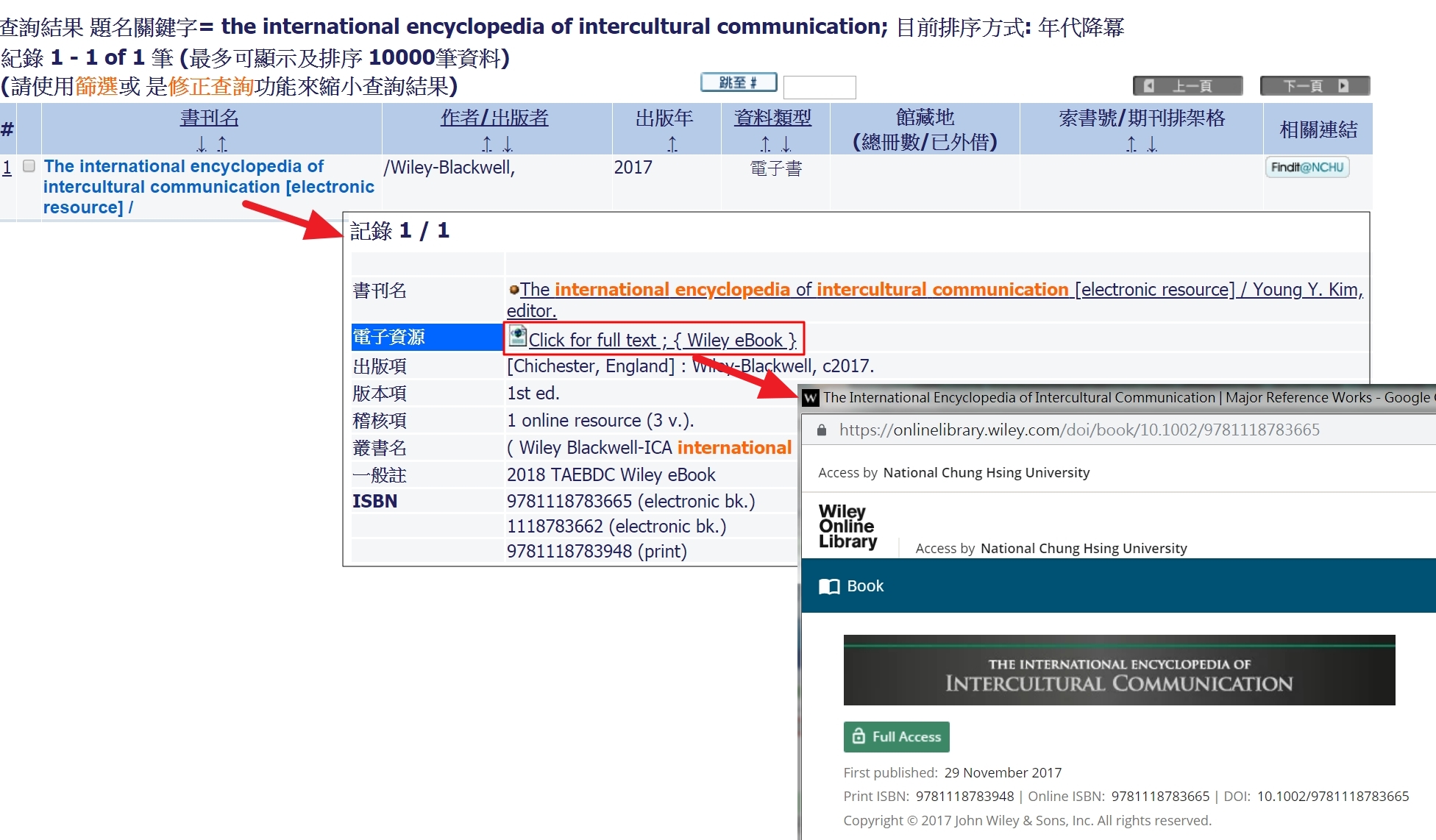Screen dimensions: 1436x840
Task: Click the Book label in the blue banner
Action: [865, 586]
